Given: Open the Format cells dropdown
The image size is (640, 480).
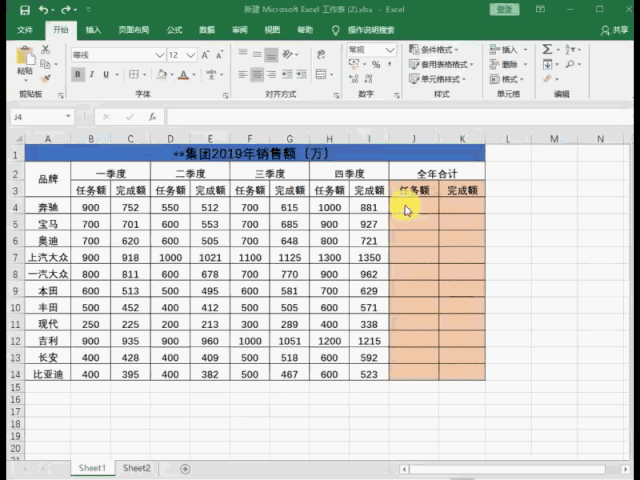Looking at the screenshot, I should [x=522, y=79].
